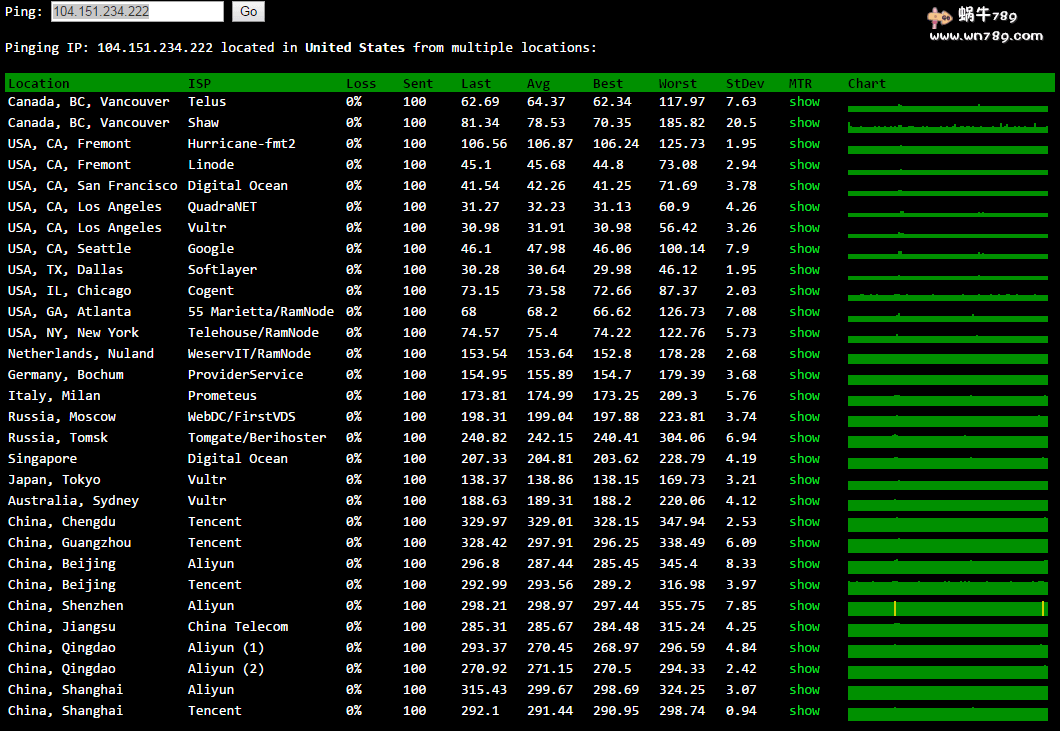Image resolution: width=1060 pixels, height=731 pixels.
Task: Show MTR for Russia Moscow row
Action: [804, 417]
